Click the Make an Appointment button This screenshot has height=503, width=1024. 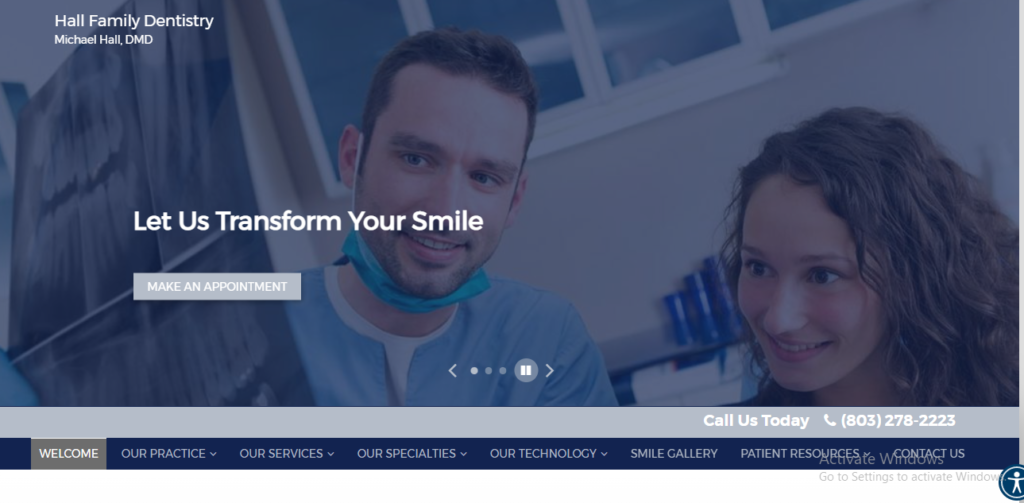(x=217, y=286)
